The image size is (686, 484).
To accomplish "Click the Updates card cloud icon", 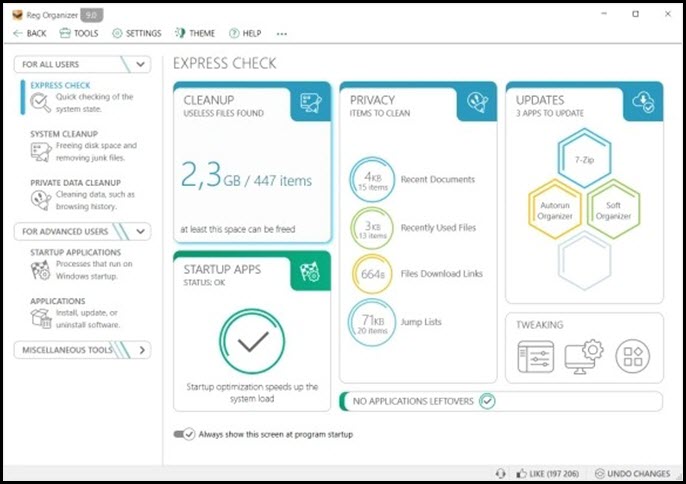I will point(643,102).
